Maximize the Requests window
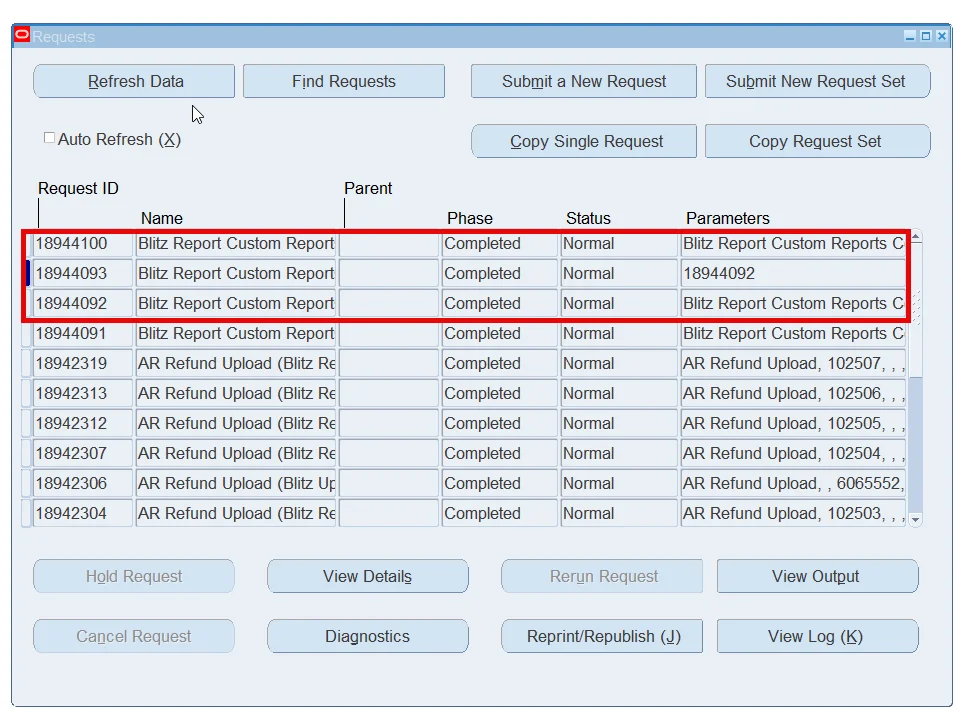 tap(926, 36)
